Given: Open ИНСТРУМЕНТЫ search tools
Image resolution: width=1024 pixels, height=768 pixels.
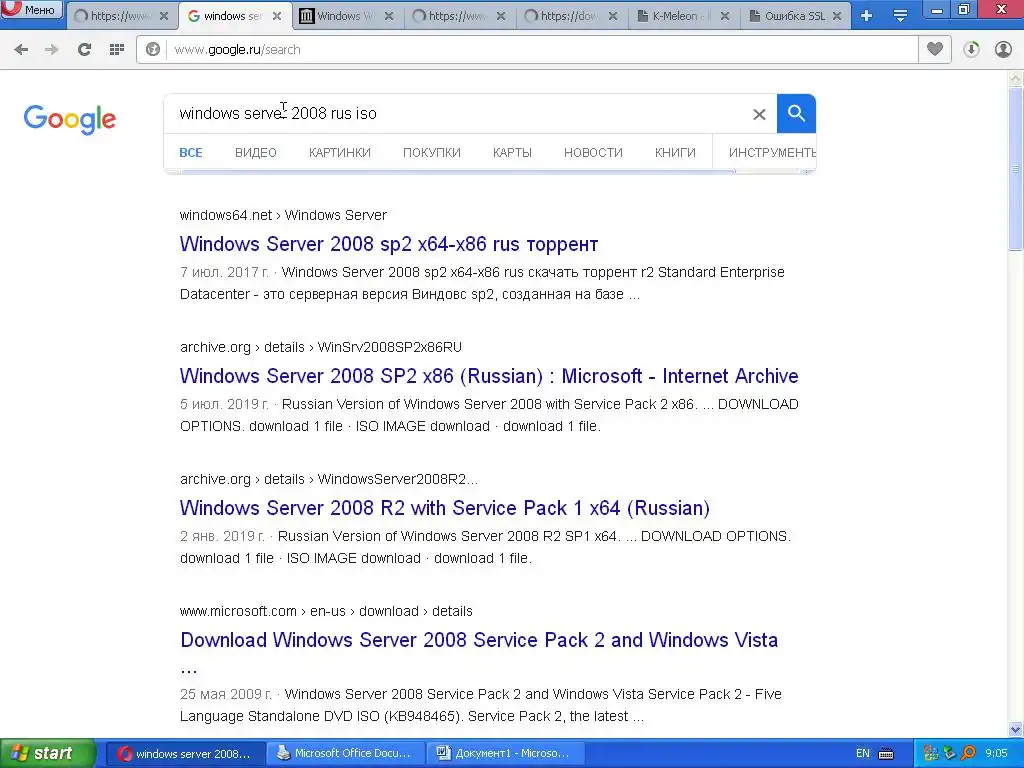Looking at the screenshot, I should pyautogui.click(x=772, y=153).
